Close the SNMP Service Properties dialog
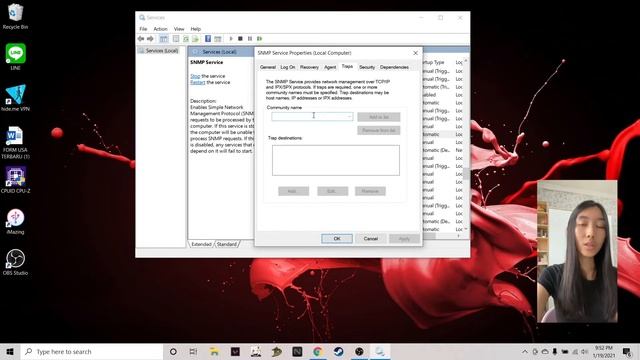The height and width of the screenshot is (360, 640). pyautogui.click(x=416, y=53)
